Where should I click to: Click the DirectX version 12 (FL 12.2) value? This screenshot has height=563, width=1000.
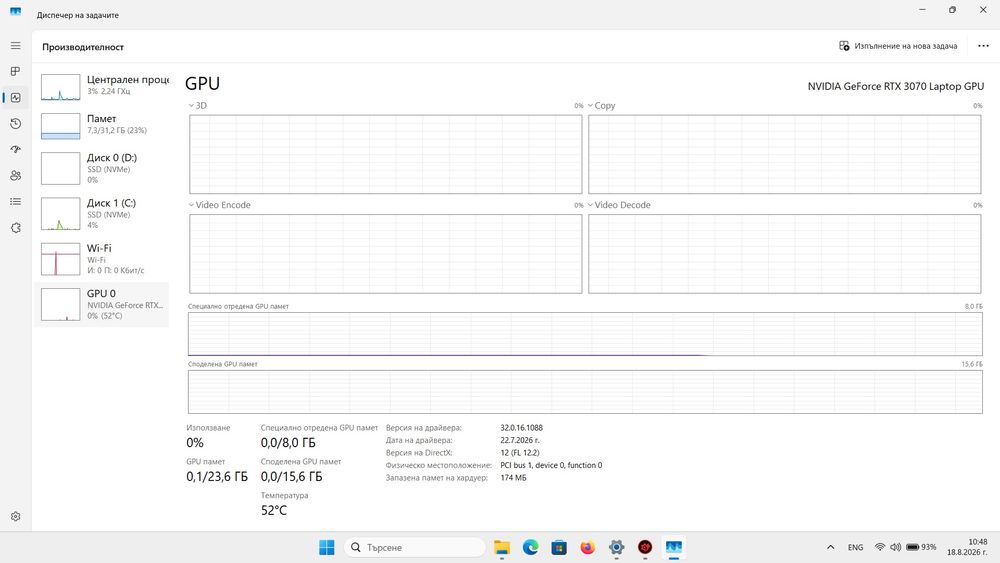[520, 453]
